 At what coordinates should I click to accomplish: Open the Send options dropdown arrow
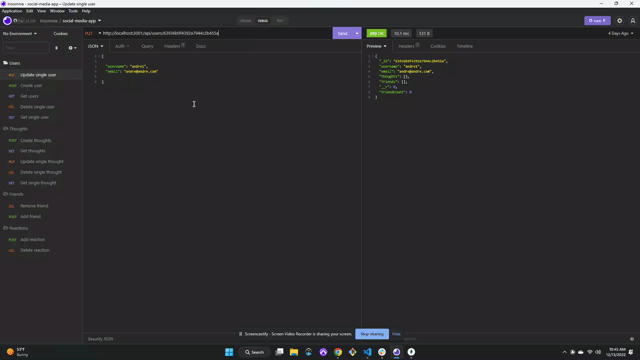357,33
